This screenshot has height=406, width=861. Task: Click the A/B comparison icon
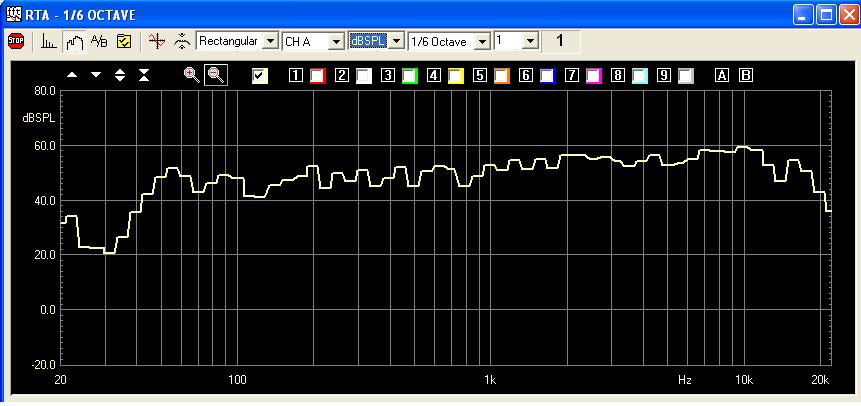pyautogui.click(x=99, y=41)
